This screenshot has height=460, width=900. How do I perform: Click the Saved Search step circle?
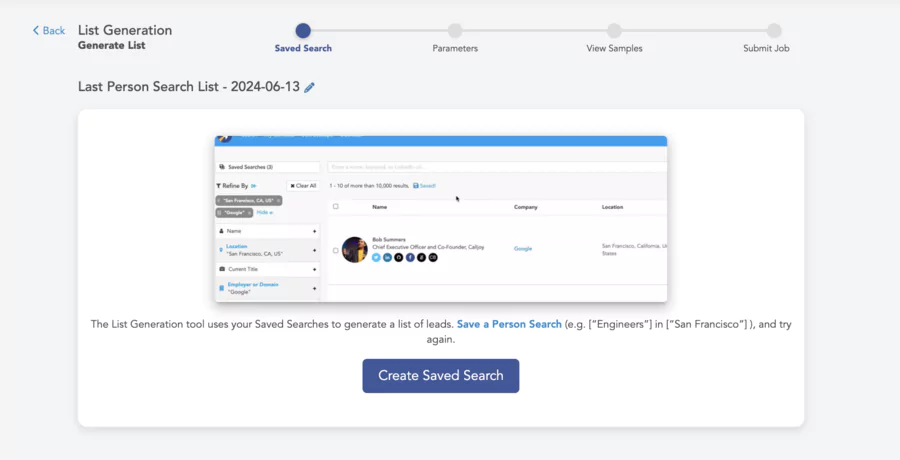(x=303, y=30)
